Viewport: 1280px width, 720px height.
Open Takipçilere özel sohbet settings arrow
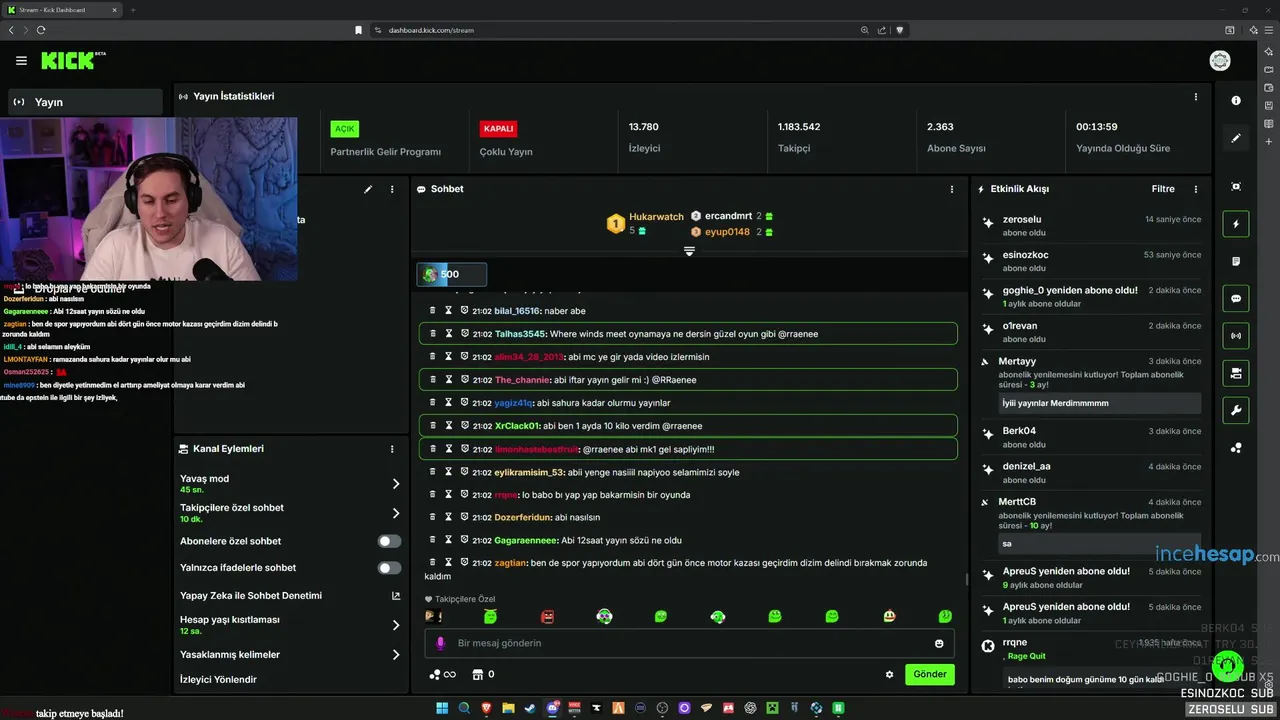click(396, 513)
